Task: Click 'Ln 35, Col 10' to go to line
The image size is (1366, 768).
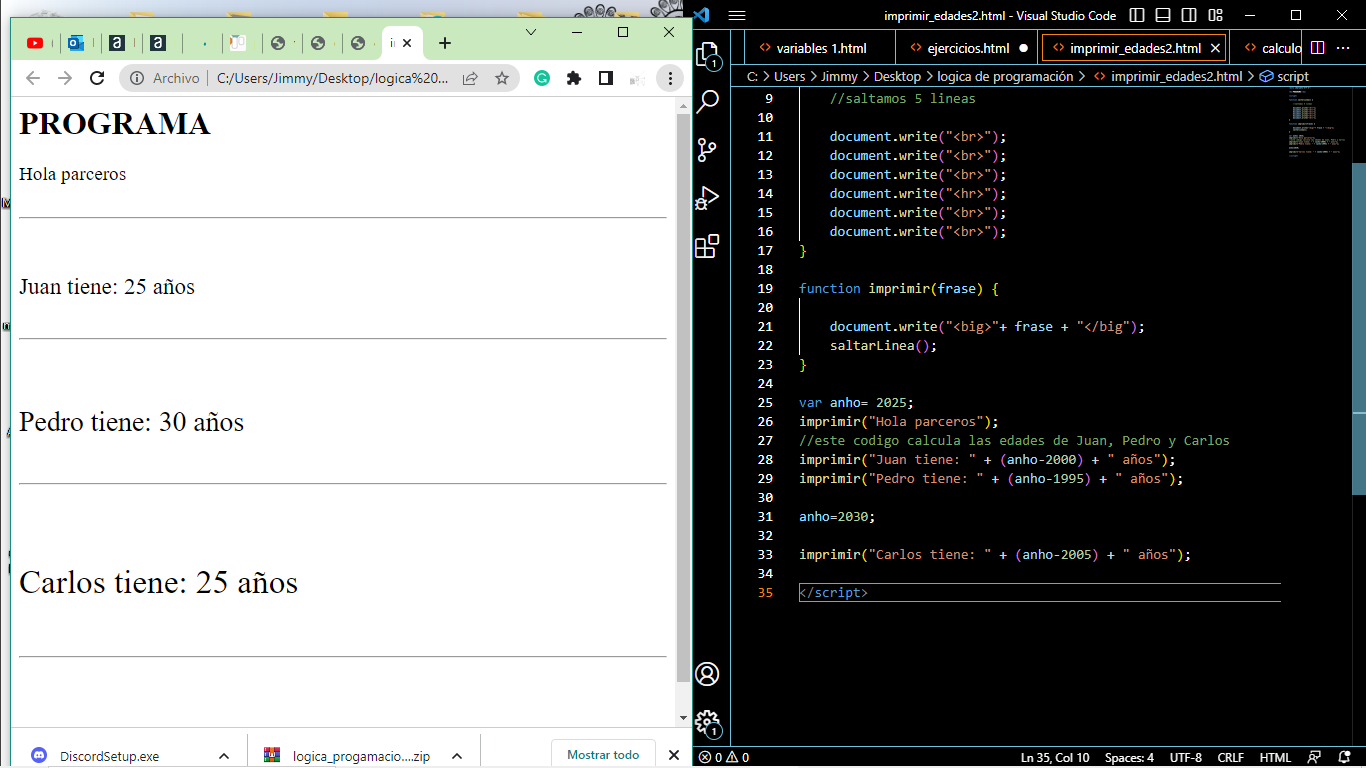Action: pos(1055,757)
